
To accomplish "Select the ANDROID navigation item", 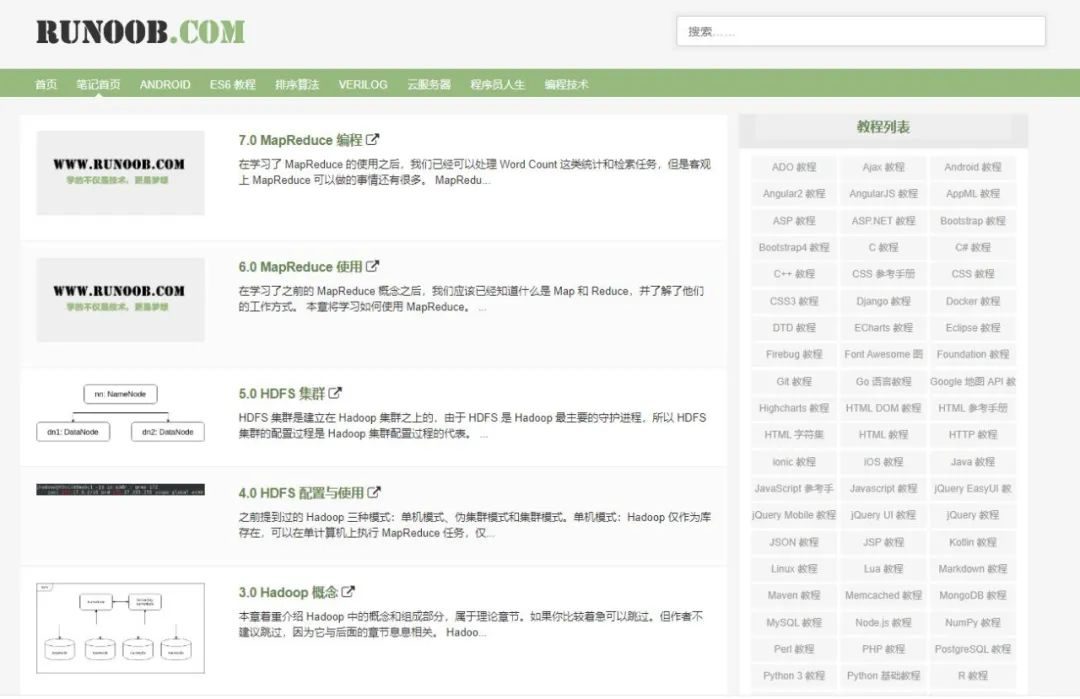I will [x=165, y=85].
